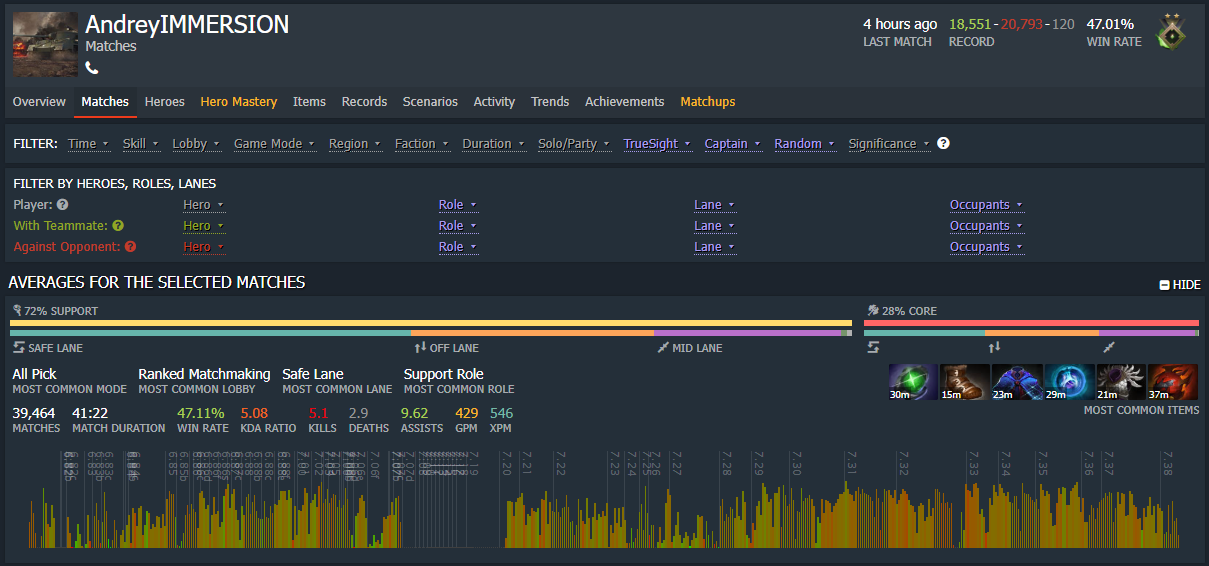Click the help icon beside With Teammate
The width and height of the screenshot is (1209, 566).
118,226
